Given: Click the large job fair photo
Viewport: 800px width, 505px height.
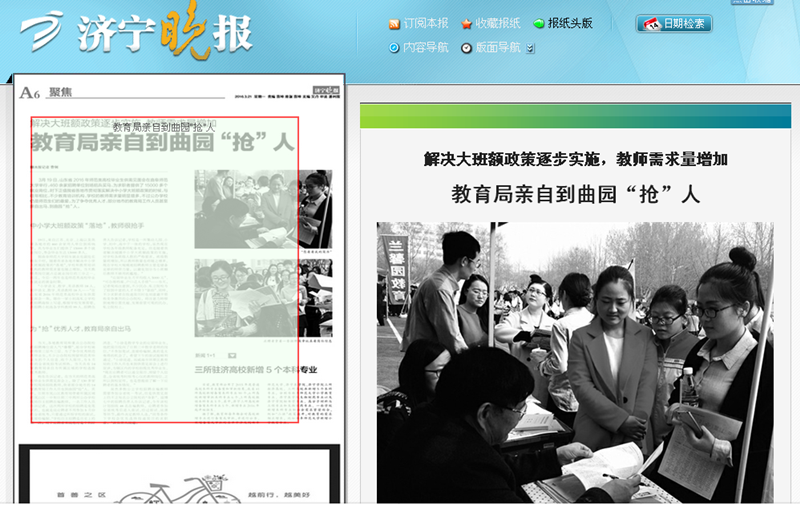Looking at the screenshot, I should tap(574, 362).
